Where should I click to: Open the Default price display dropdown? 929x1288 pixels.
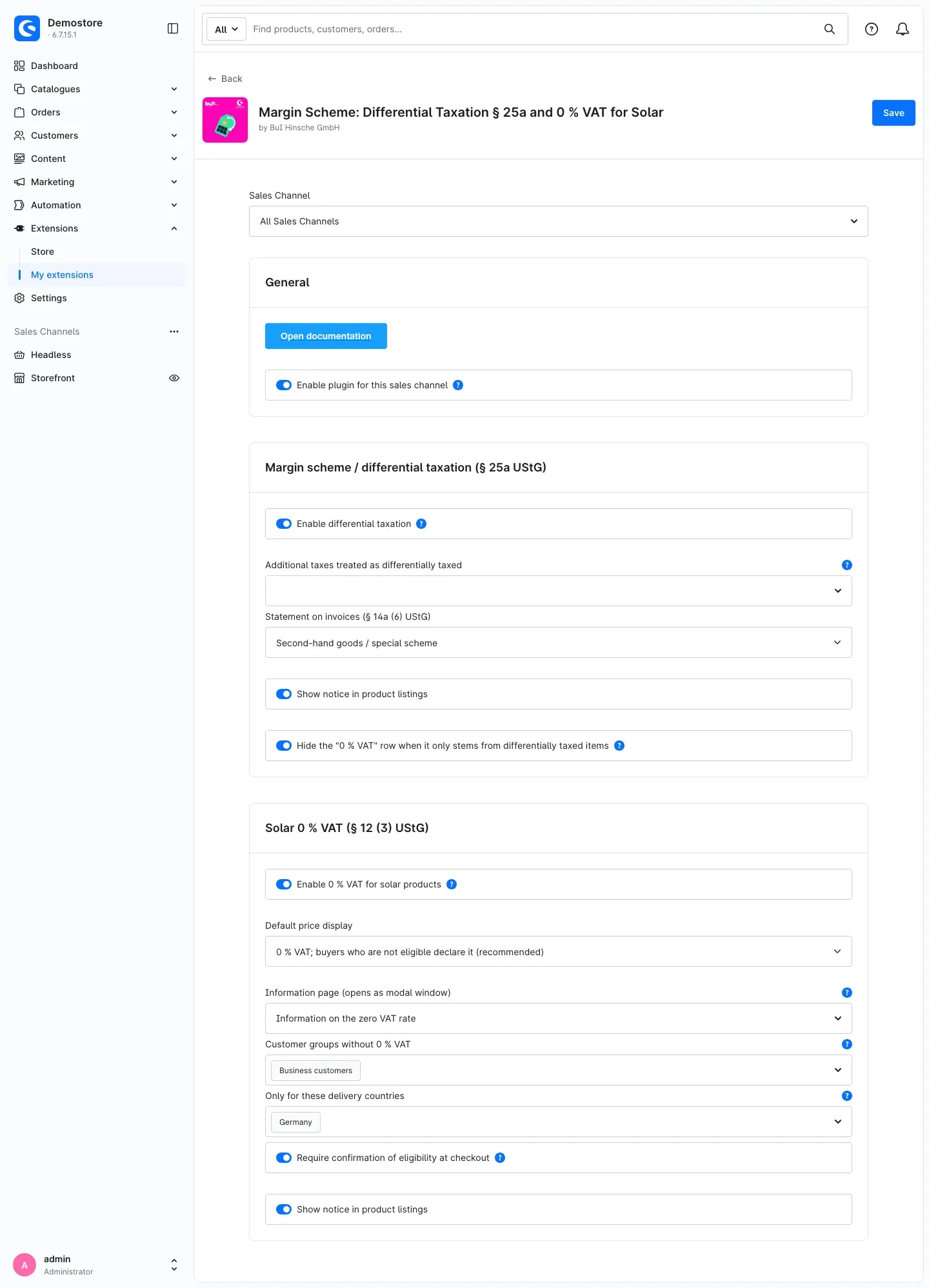coord(559,951)
